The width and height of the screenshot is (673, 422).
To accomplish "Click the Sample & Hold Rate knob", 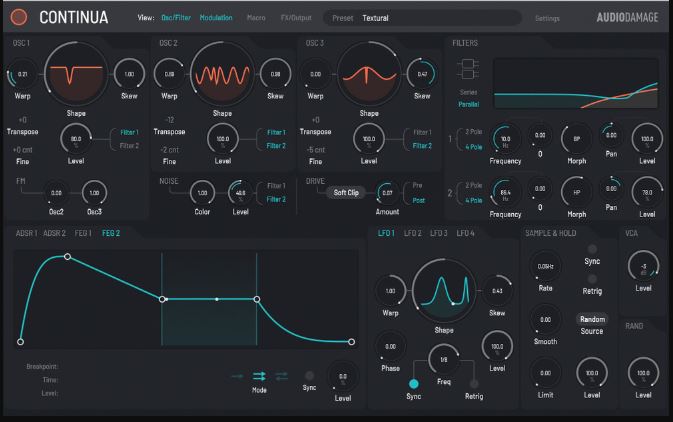I will pos(545,266).
